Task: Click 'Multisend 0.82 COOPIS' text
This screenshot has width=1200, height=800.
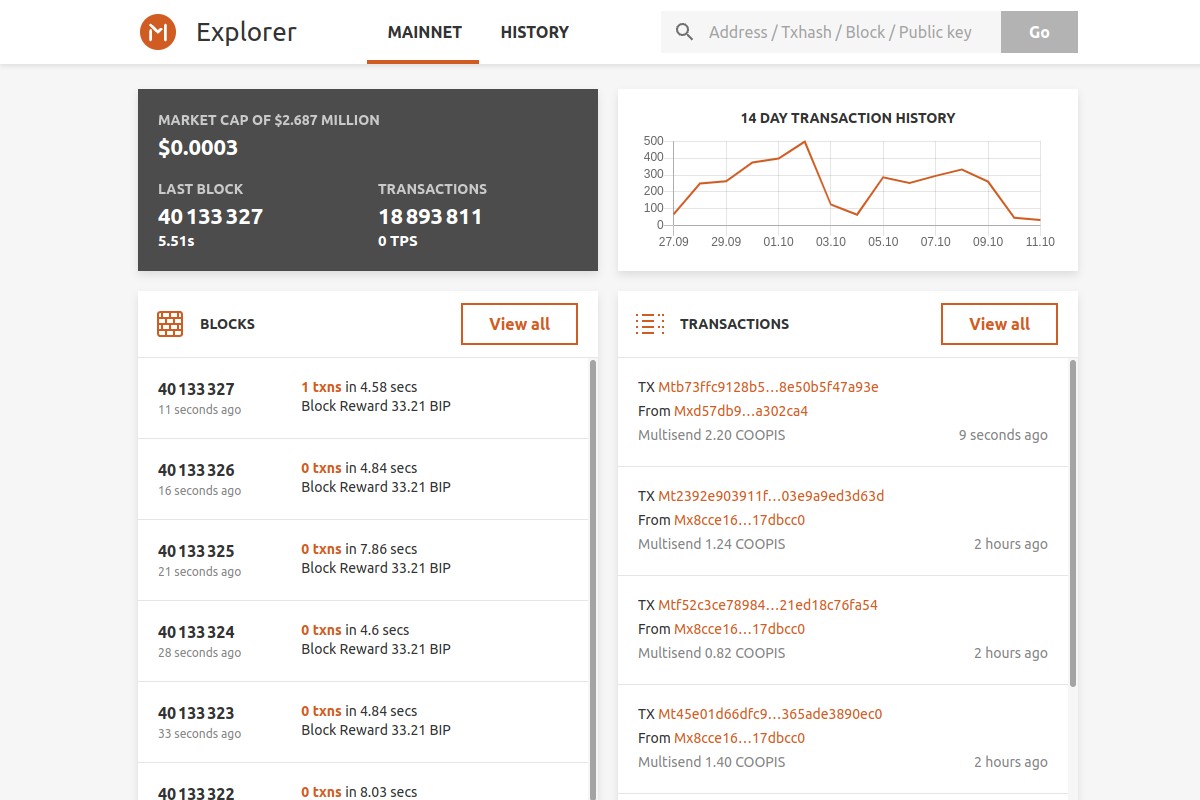Action: click(712, 653)
